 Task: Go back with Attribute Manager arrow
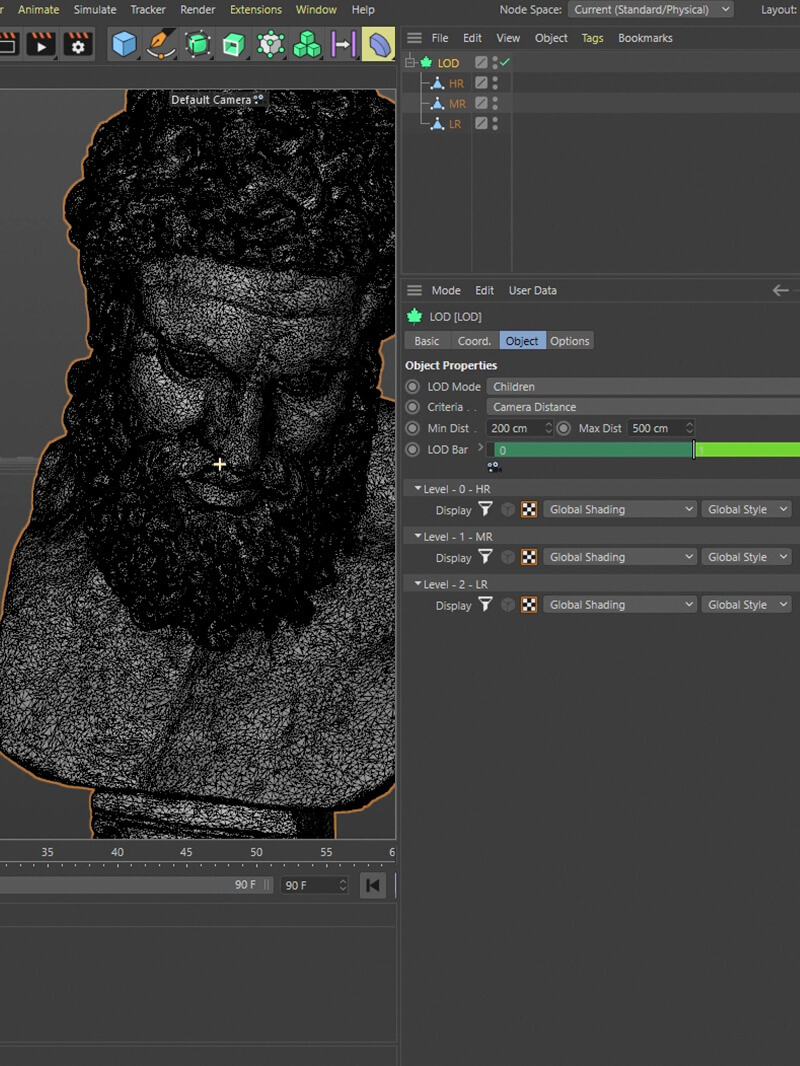click(x=780, y=290)
